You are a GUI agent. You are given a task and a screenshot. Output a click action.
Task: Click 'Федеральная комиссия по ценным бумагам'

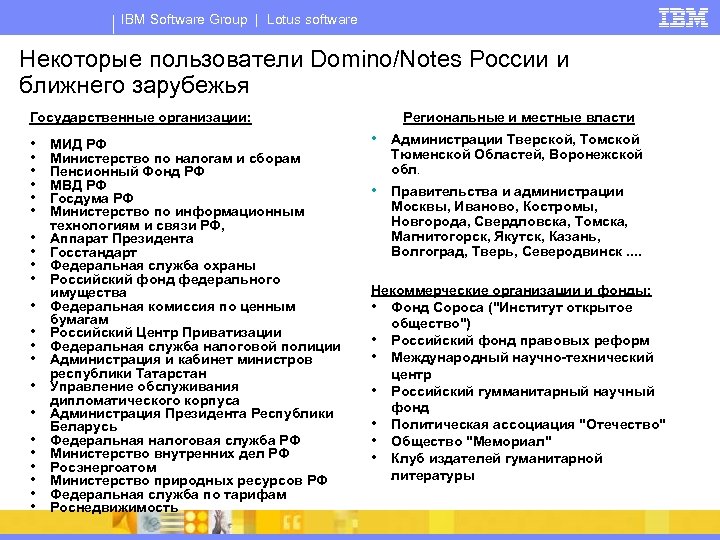pyautogui.click(x=173, y=313)
